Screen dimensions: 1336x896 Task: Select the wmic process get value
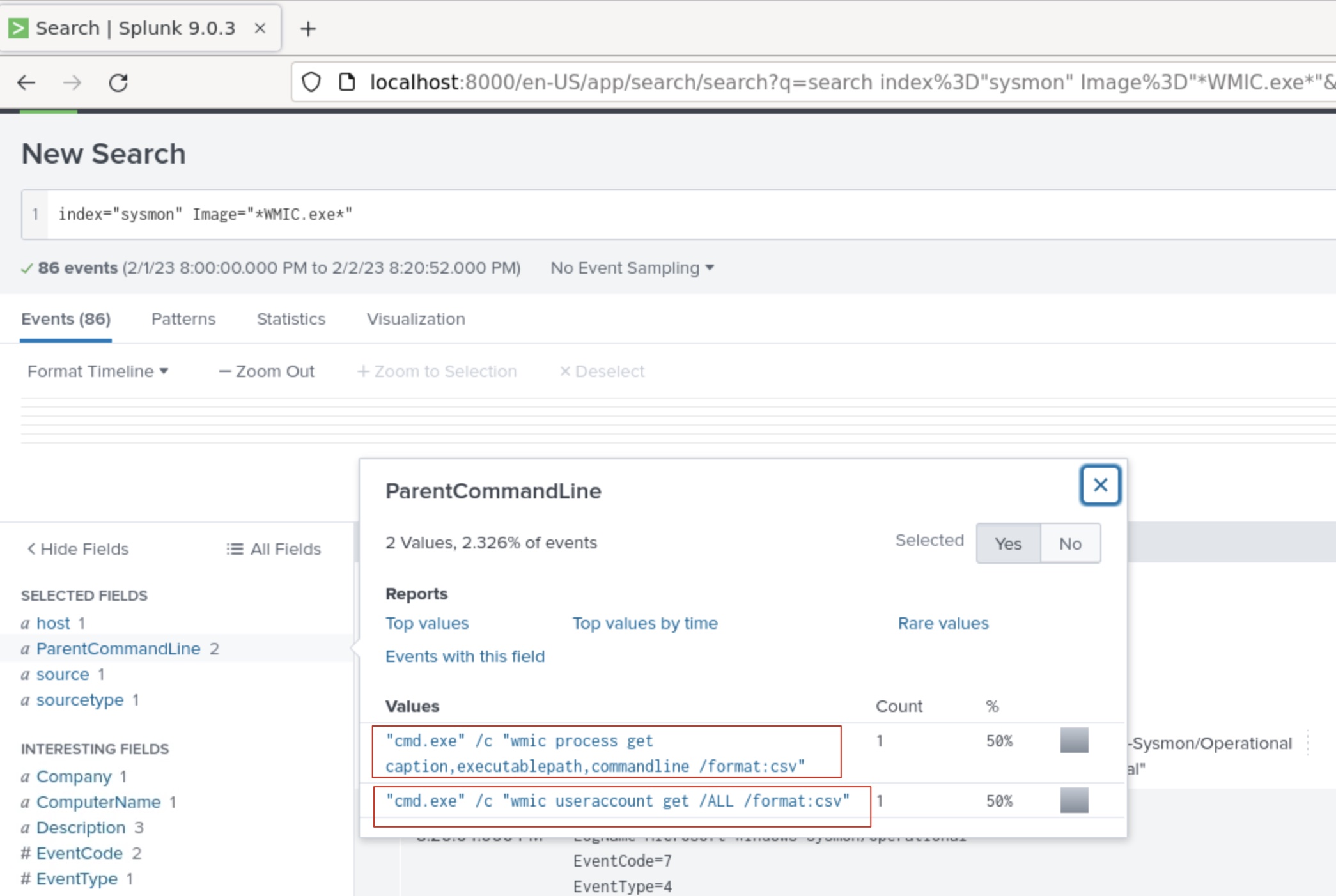coord(595,753)
